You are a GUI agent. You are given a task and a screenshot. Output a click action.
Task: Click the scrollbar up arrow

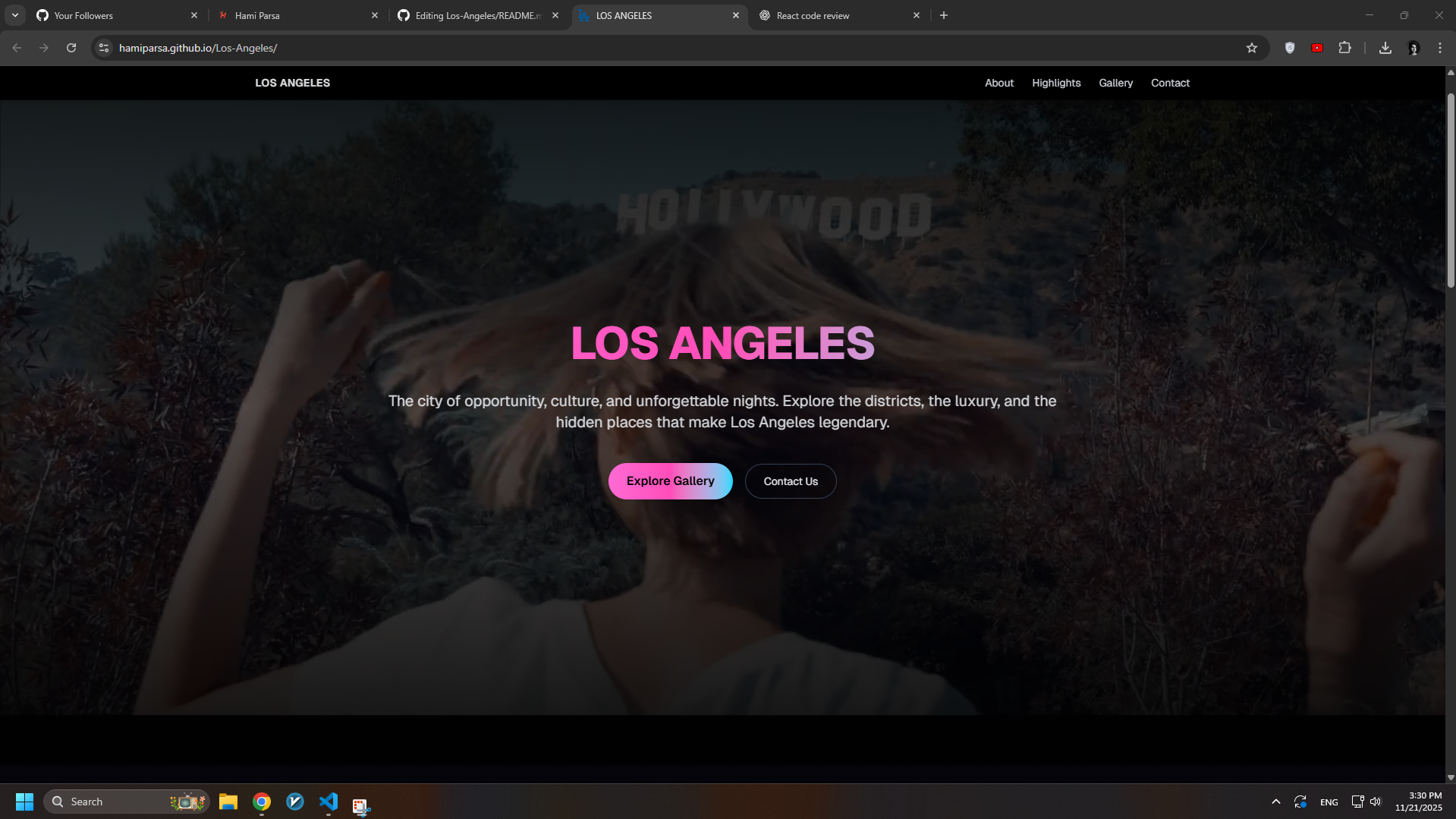pyautogui.click(x=1451, y=73)
